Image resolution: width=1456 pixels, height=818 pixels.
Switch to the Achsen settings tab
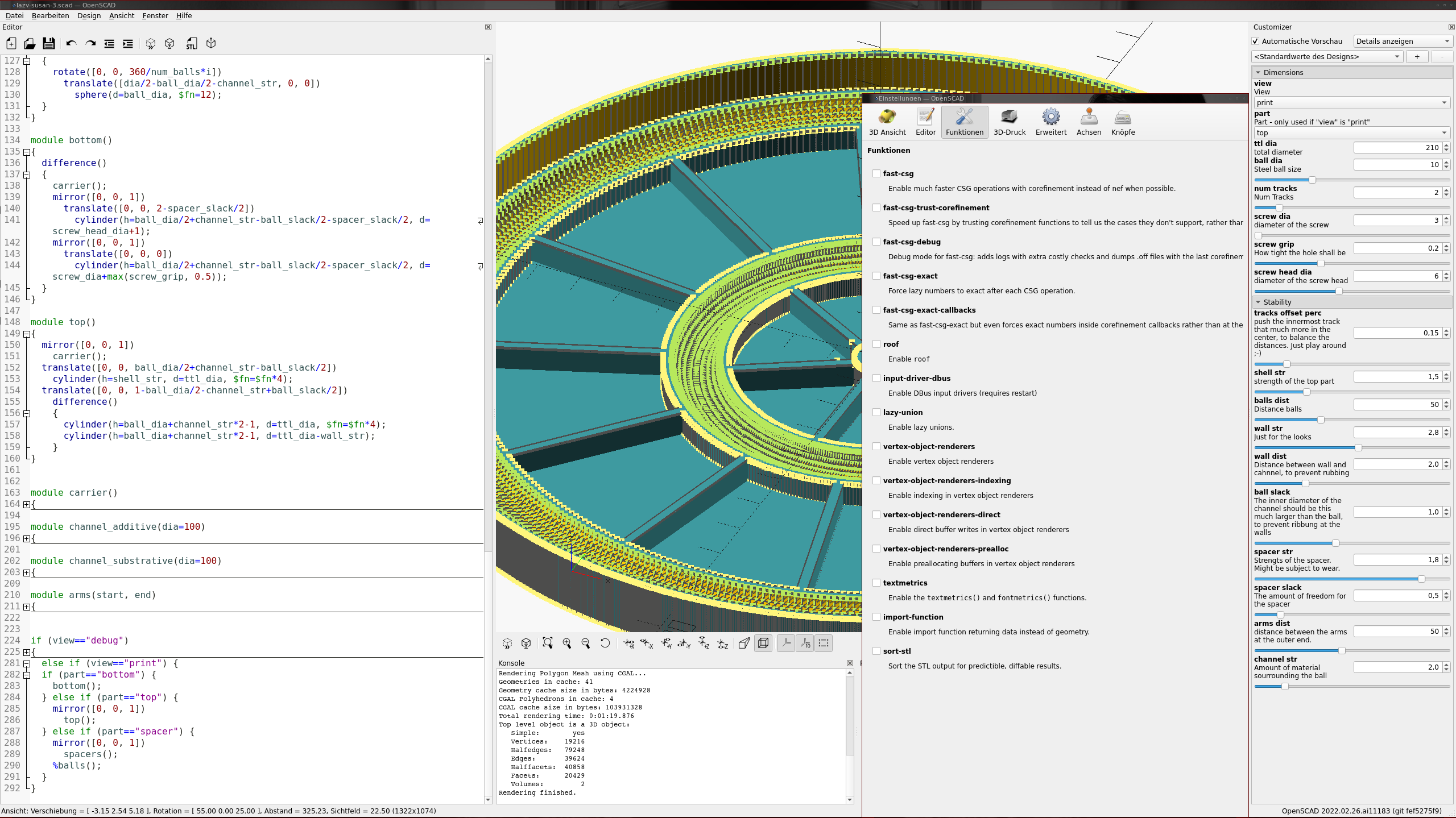[1089, 121]
